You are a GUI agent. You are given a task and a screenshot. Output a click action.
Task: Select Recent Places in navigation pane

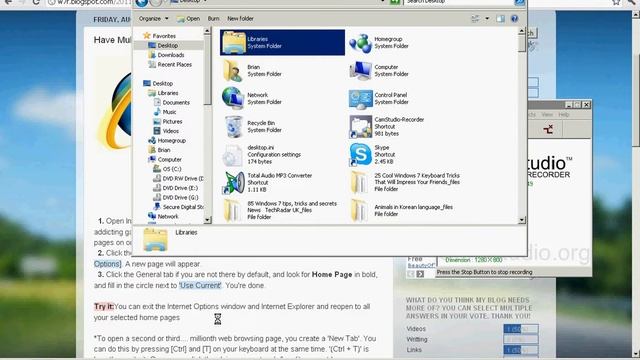click(170, 64)
